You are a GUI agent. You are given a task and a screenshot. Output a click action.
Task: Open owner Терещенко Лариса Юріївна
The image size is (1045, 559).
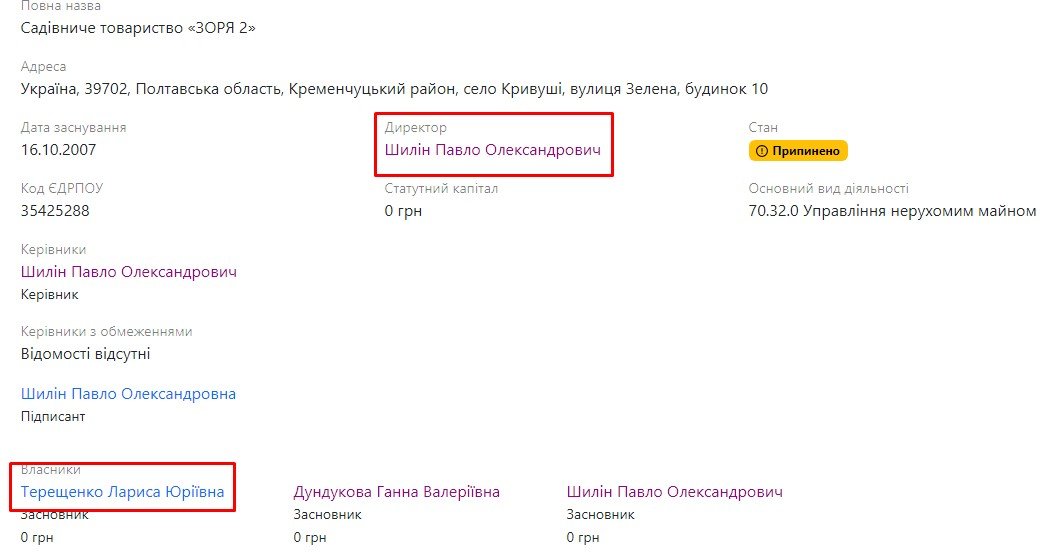tap(122, 492)
